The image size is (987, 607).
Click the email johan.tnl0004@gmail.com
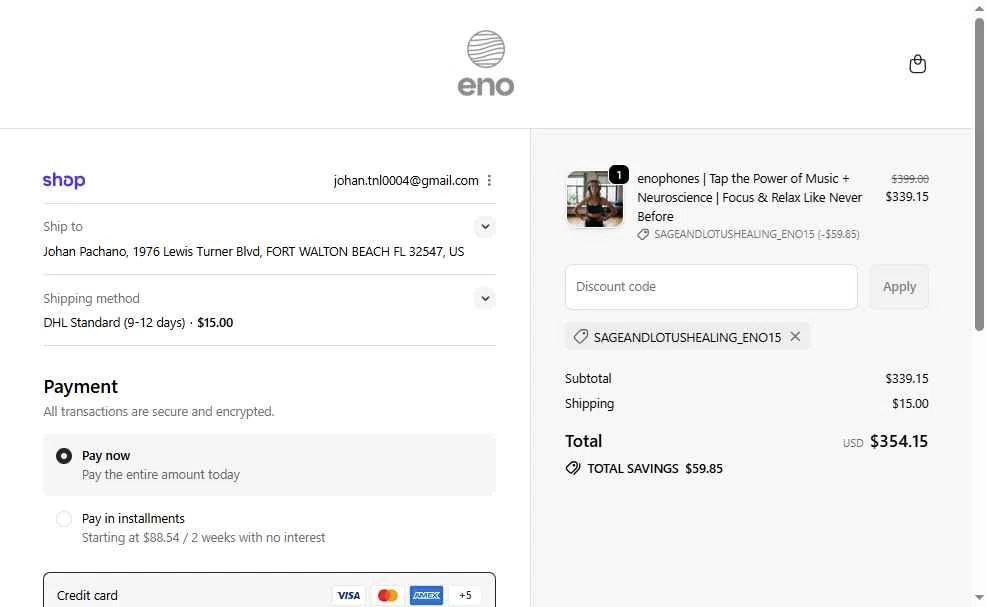click(406, 181)
